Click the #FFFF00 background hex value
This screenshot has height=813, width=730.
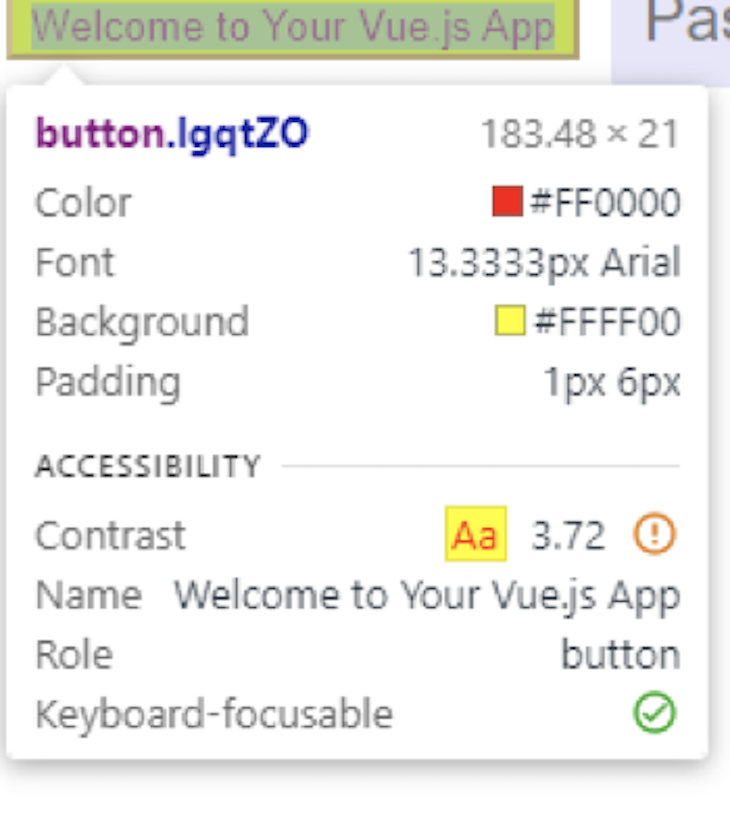[x=607, y=323]
